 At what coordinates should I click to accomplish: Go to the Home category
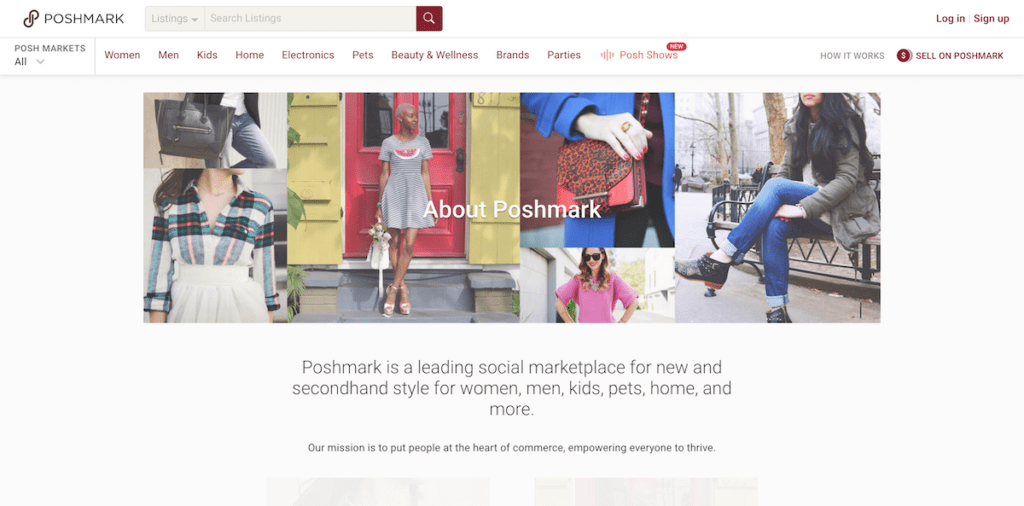pyautogui.click(x=249, y=55)
